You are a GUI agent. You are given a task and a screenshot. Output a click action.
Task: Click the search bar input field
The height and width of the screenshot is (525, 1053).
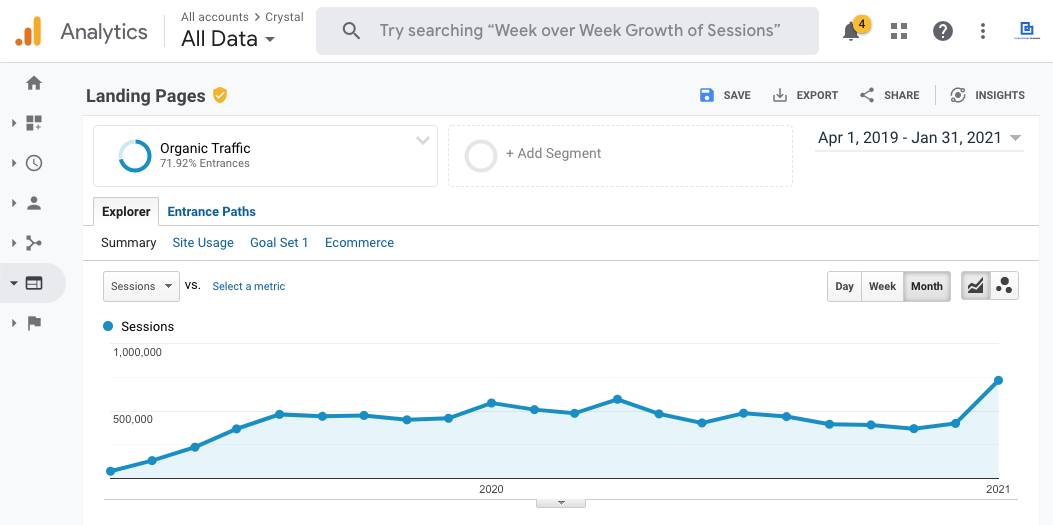point(578,31)
